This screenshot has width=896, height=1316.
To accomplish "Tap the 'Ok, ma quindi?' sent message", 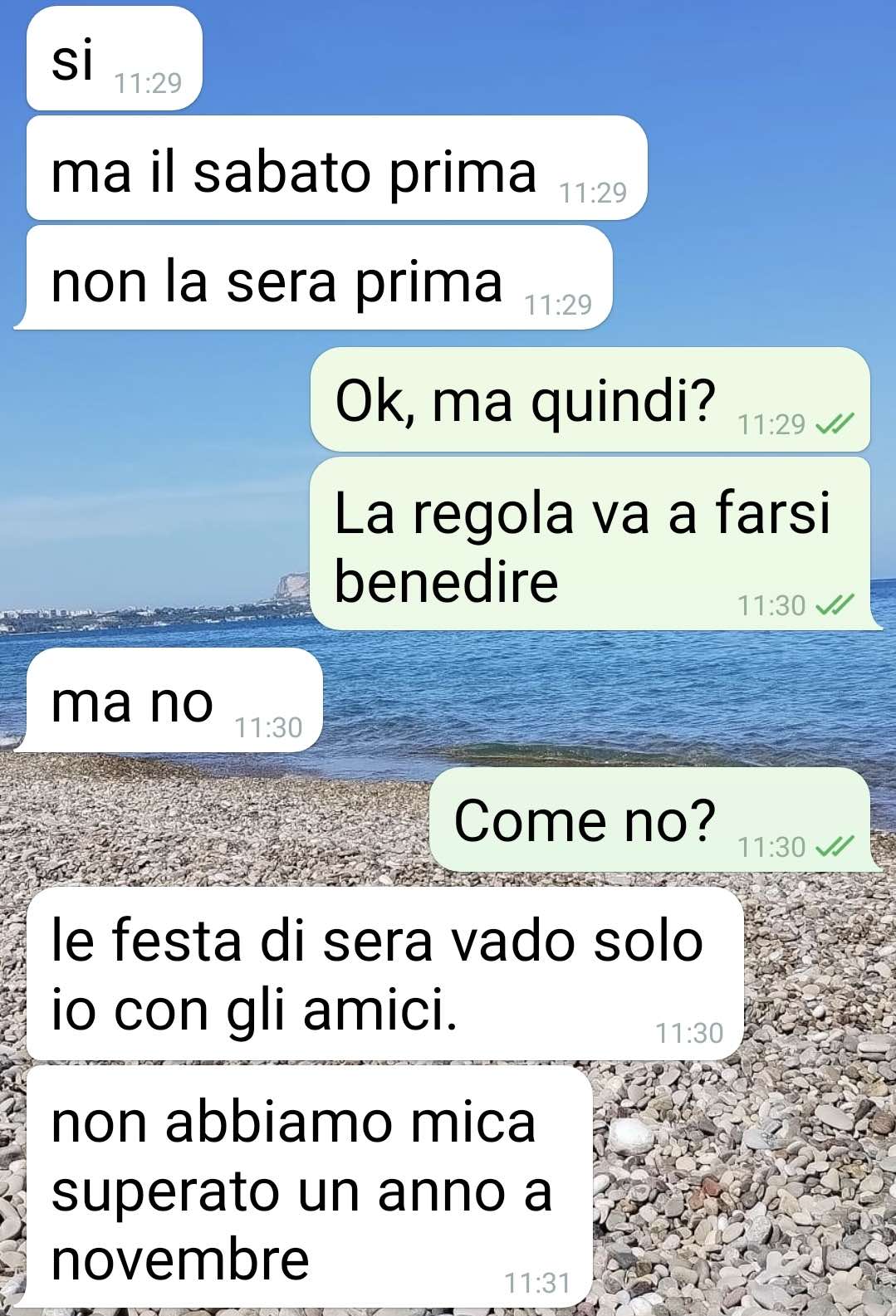I will (590, 400).
